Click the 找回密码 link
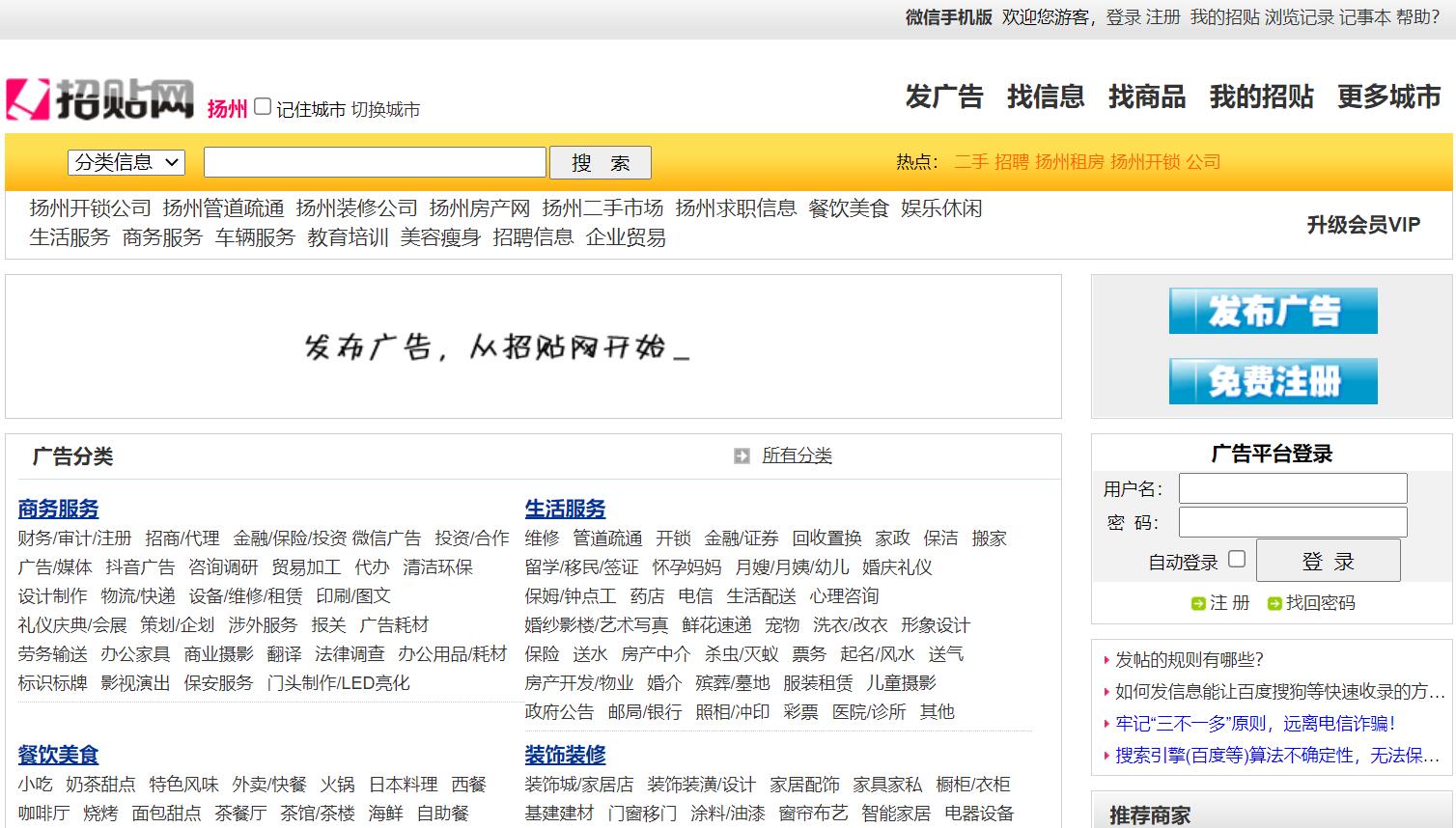This screenshot has height=828, width=1456. (1321, 603)
